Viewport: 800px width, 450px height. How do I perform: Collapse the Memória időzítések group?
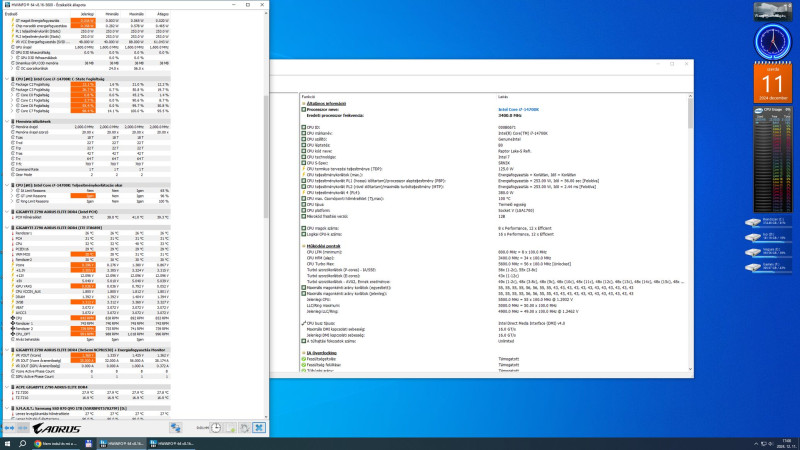pyautogui.click(x=7, y=121)
